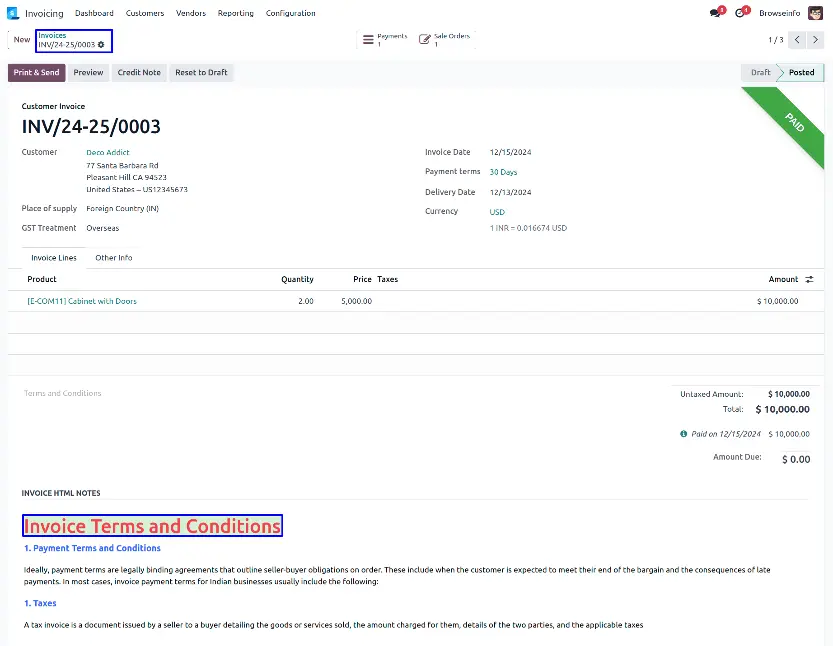Click the Print & Send button

[36, 73]
